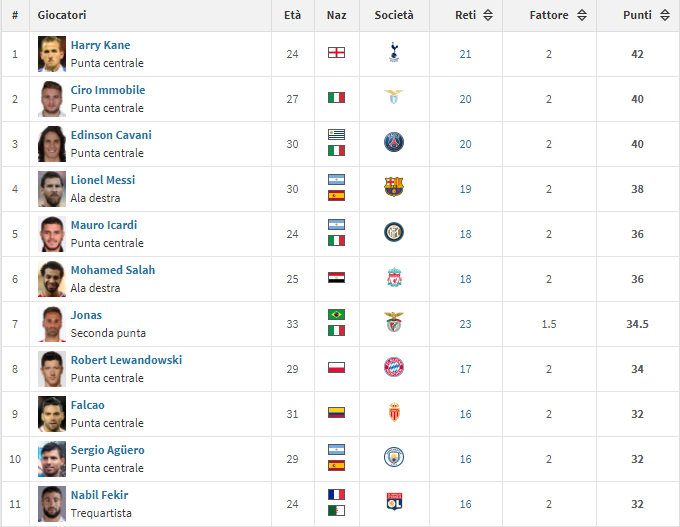This screenshot has height=527, width=680.
Task: Open the Inter Milan club logo
Action: point(394,232)
